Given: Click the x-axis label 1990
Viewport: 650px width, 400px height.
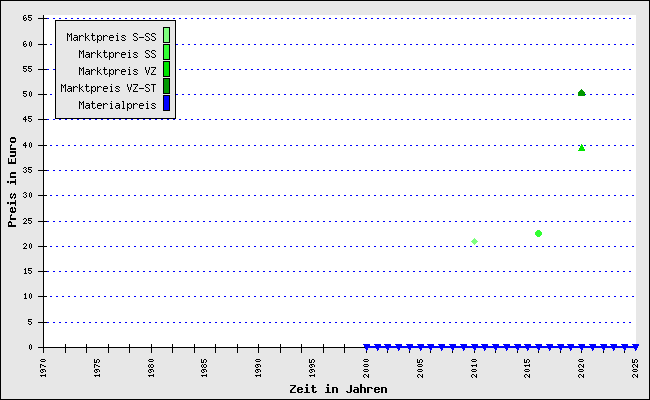Looking at the screenshot, I should point(258,368).
